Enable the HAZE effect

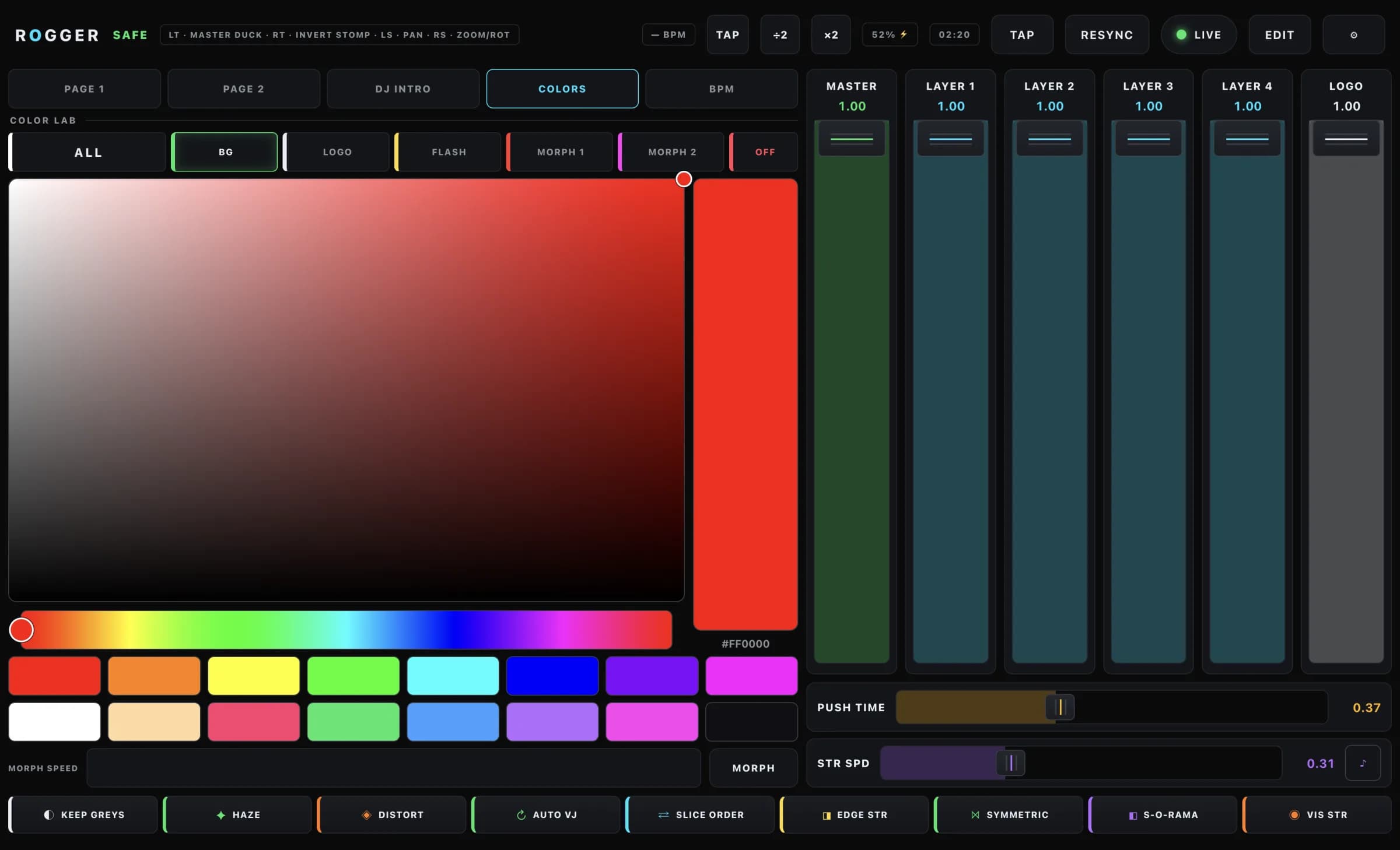tap(237, 814)
